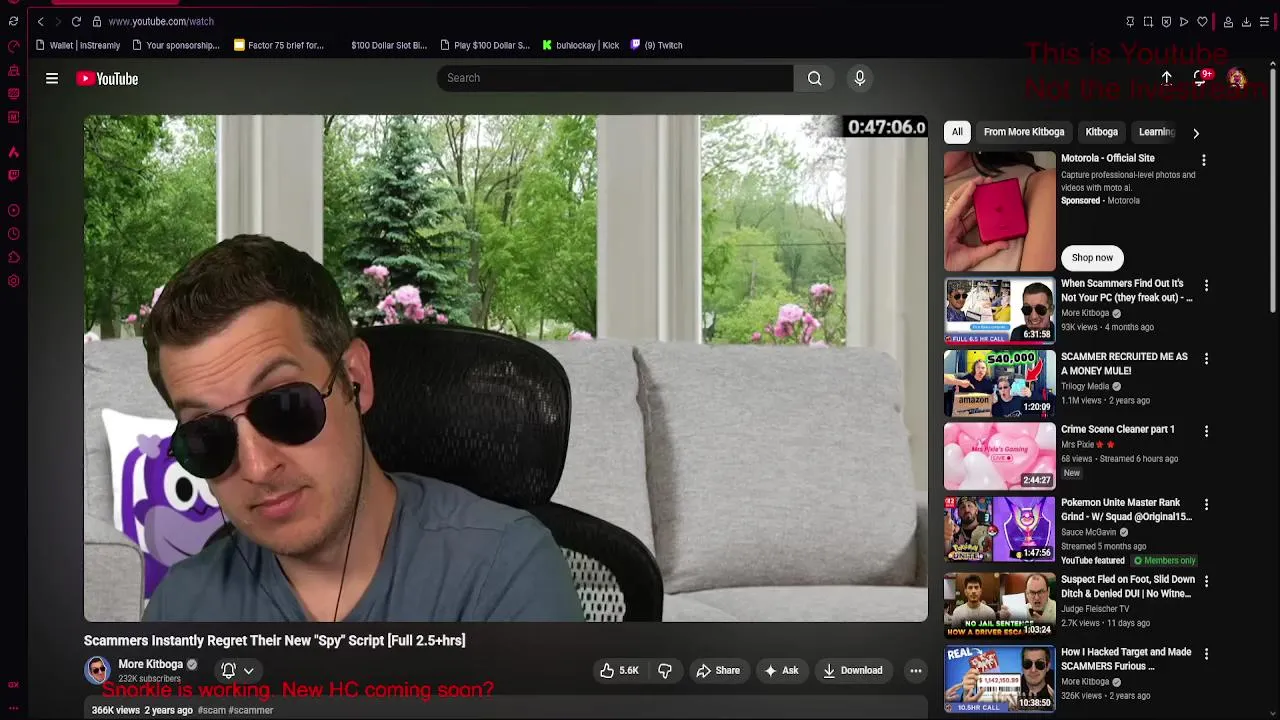Viewport: 1280px width, 720px height.
Task: Open the sidebar history clock icon
Action: pyautogui.click(x=13, y=234)
